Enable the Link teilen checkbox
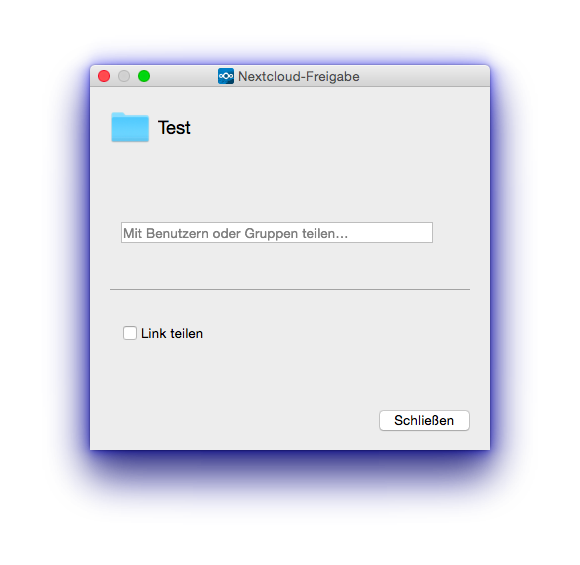Image resolution: width=580 pixels, height=565 pixels. [x=130, y=333]
